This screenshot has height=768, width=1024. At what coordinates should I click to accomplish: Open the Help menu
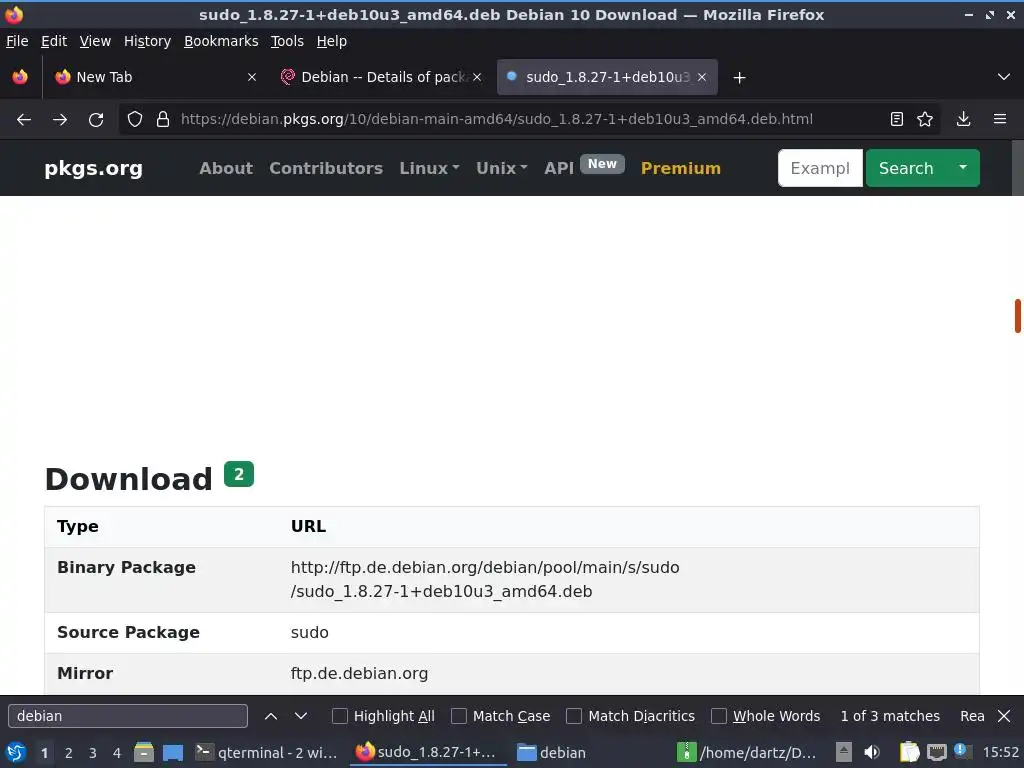[332, 41]
